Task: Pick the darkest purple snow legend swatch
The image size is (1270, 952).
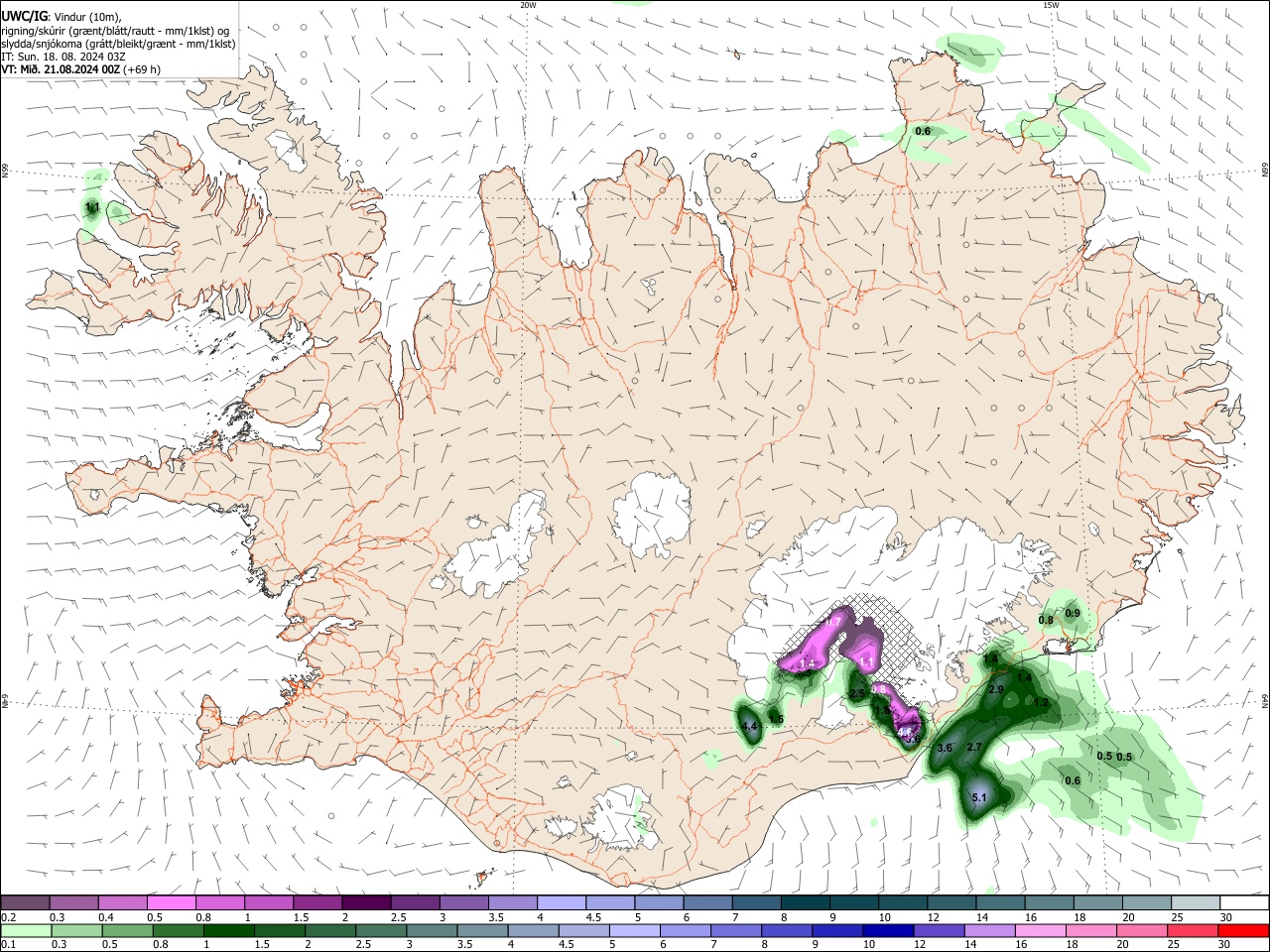Action: pyautogui.click(x=366, y=902)
